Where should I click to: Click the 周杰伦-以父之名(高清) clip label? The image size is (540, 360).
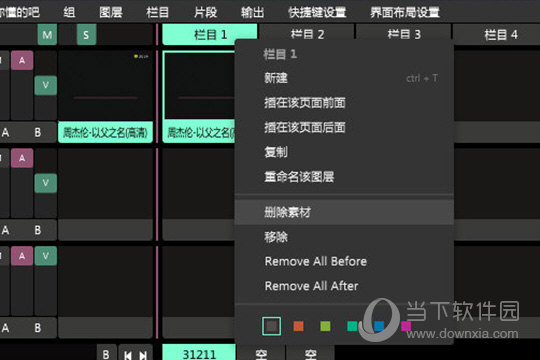[x=105, y=132]
